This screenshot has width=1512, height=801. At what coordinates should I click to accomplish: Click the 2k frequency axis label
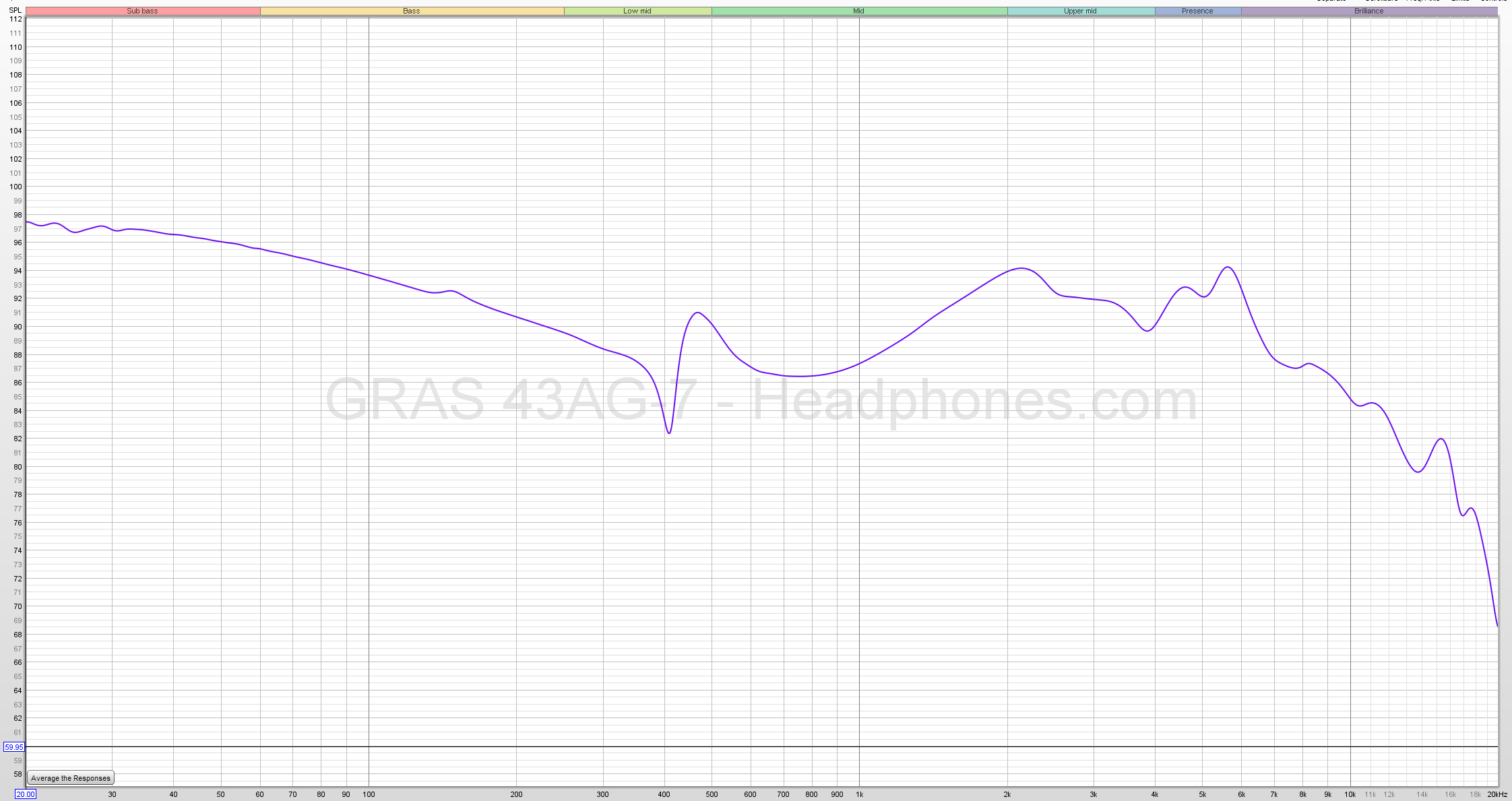pyautogui.click(x=1007, y=794)
